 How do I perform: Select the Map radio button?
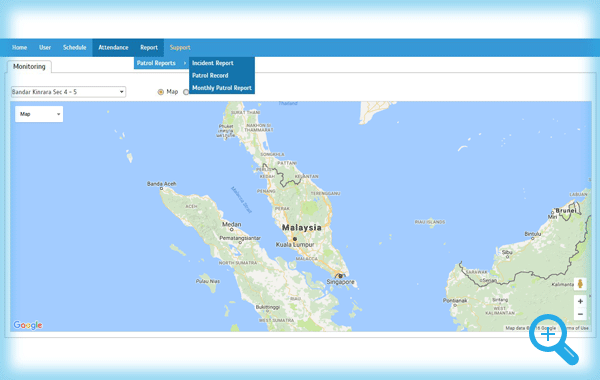click(161, 92)
